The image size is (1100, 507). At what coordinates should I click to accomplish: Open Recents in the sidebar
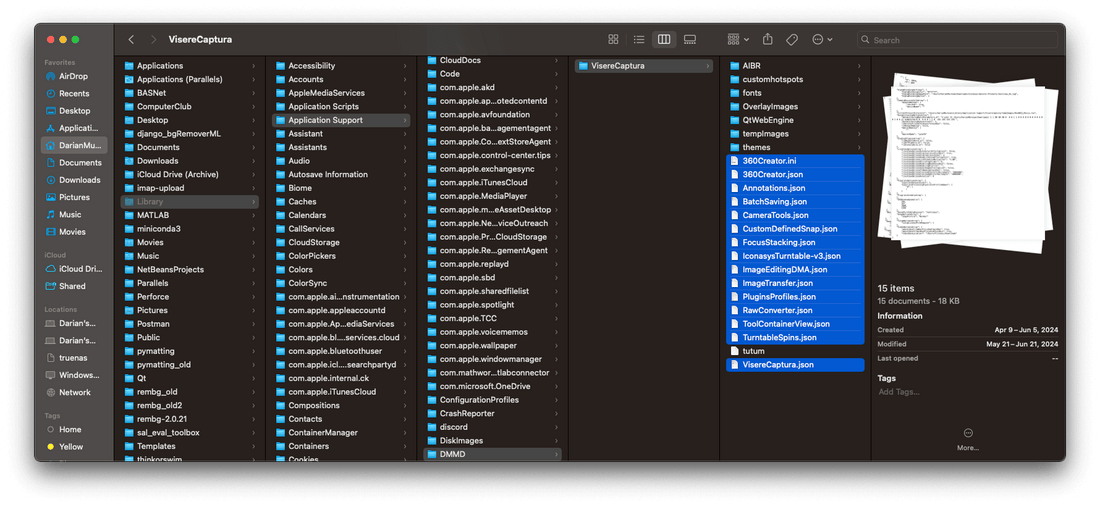[74, 93]
